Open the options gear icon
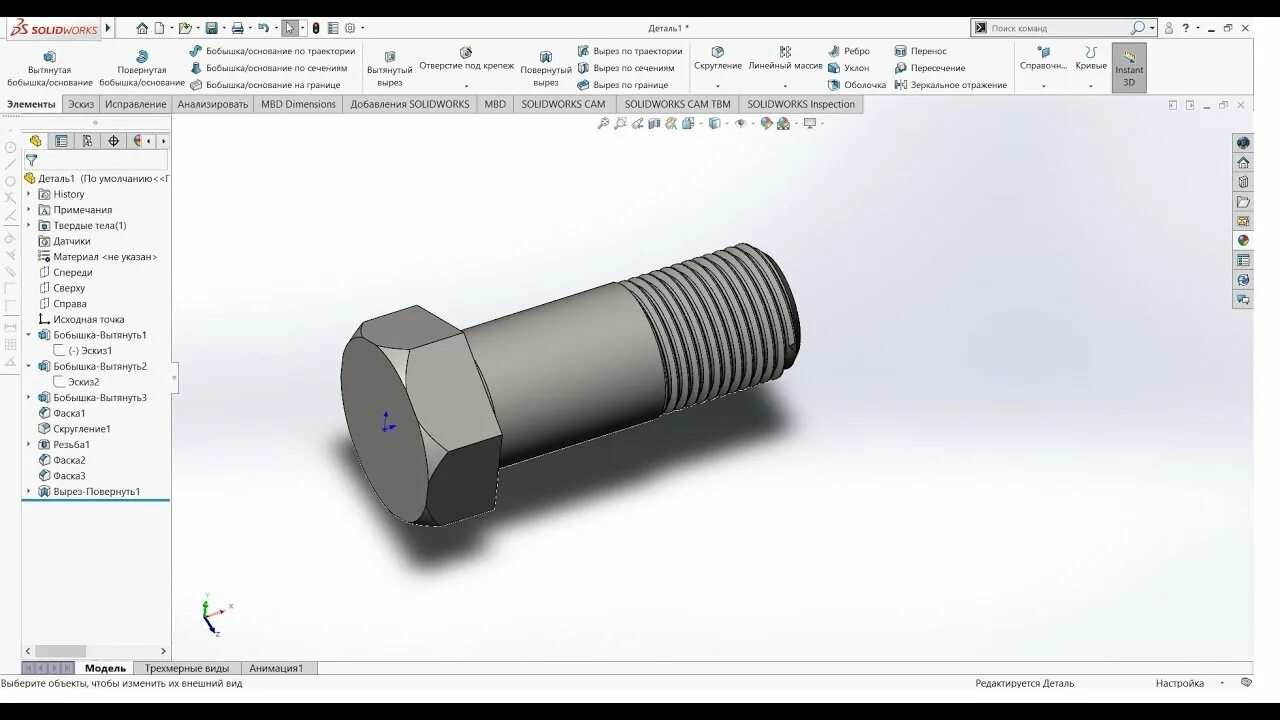1280x720 pixels. (x=350, y=28)
